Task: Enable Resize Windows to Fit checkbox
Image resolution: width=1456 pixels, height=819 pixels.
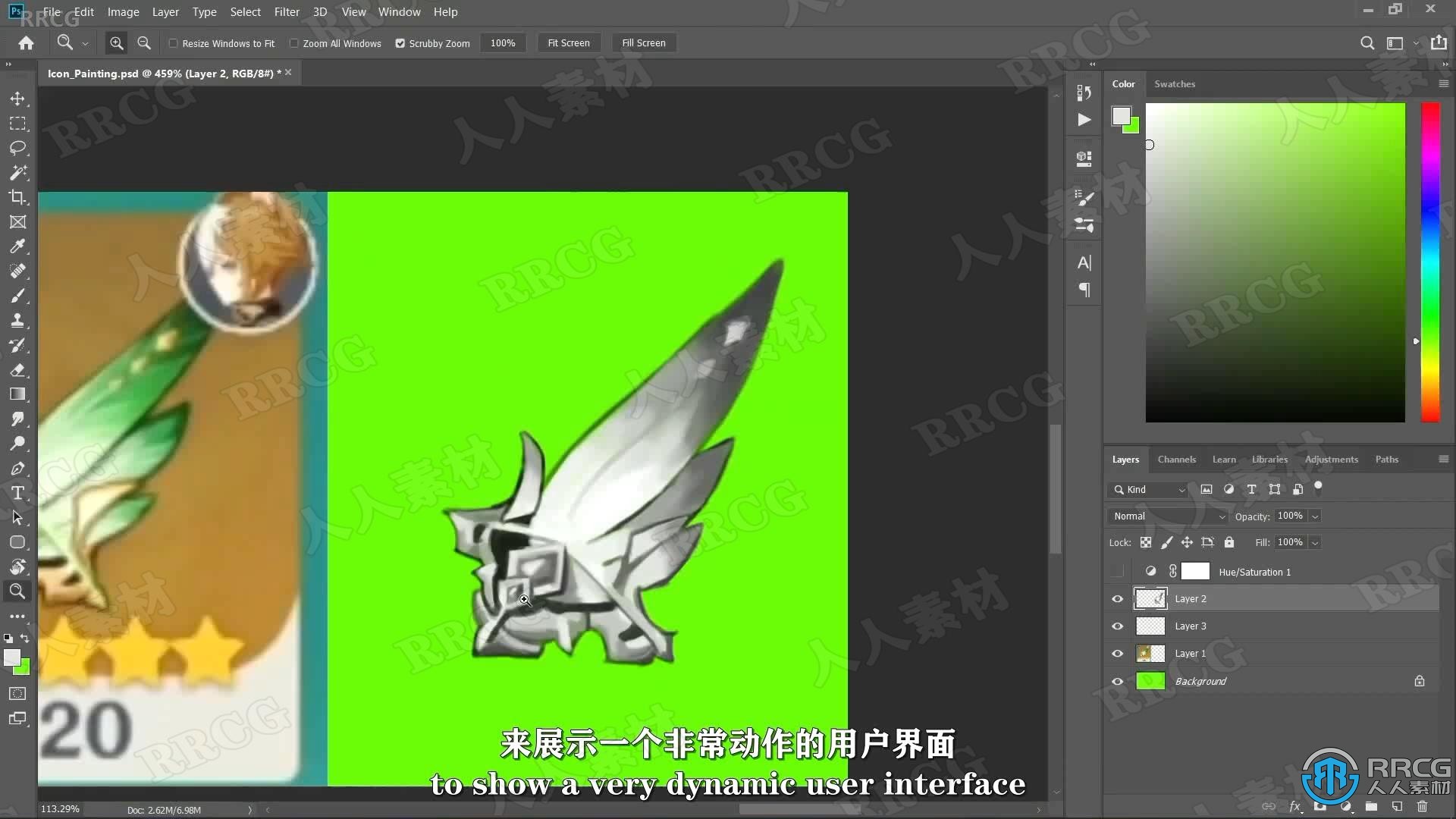Action: pyautogui.click(x=173, y=43)
